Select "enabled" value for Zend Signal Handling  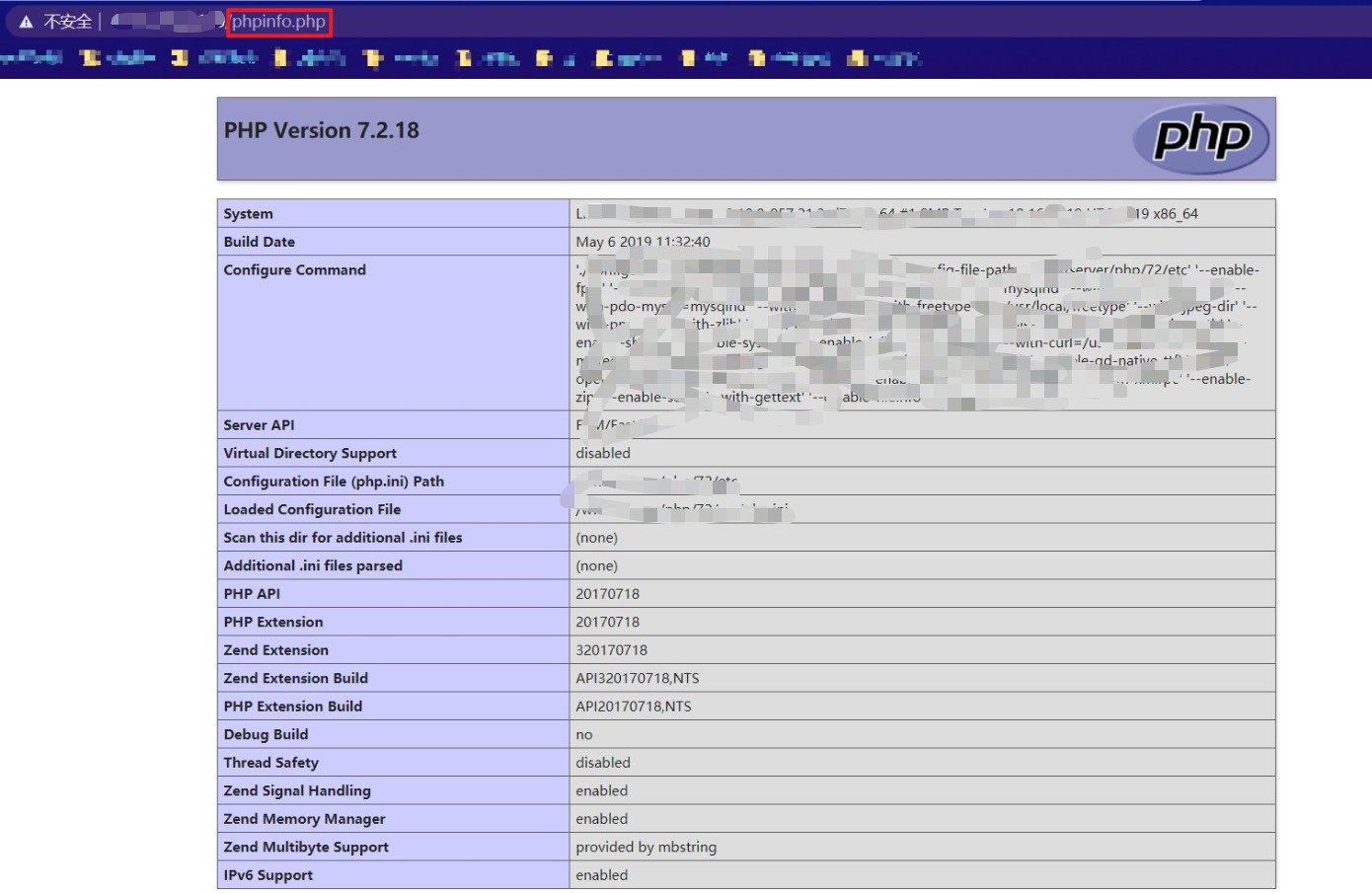click(x=602, y=791)
